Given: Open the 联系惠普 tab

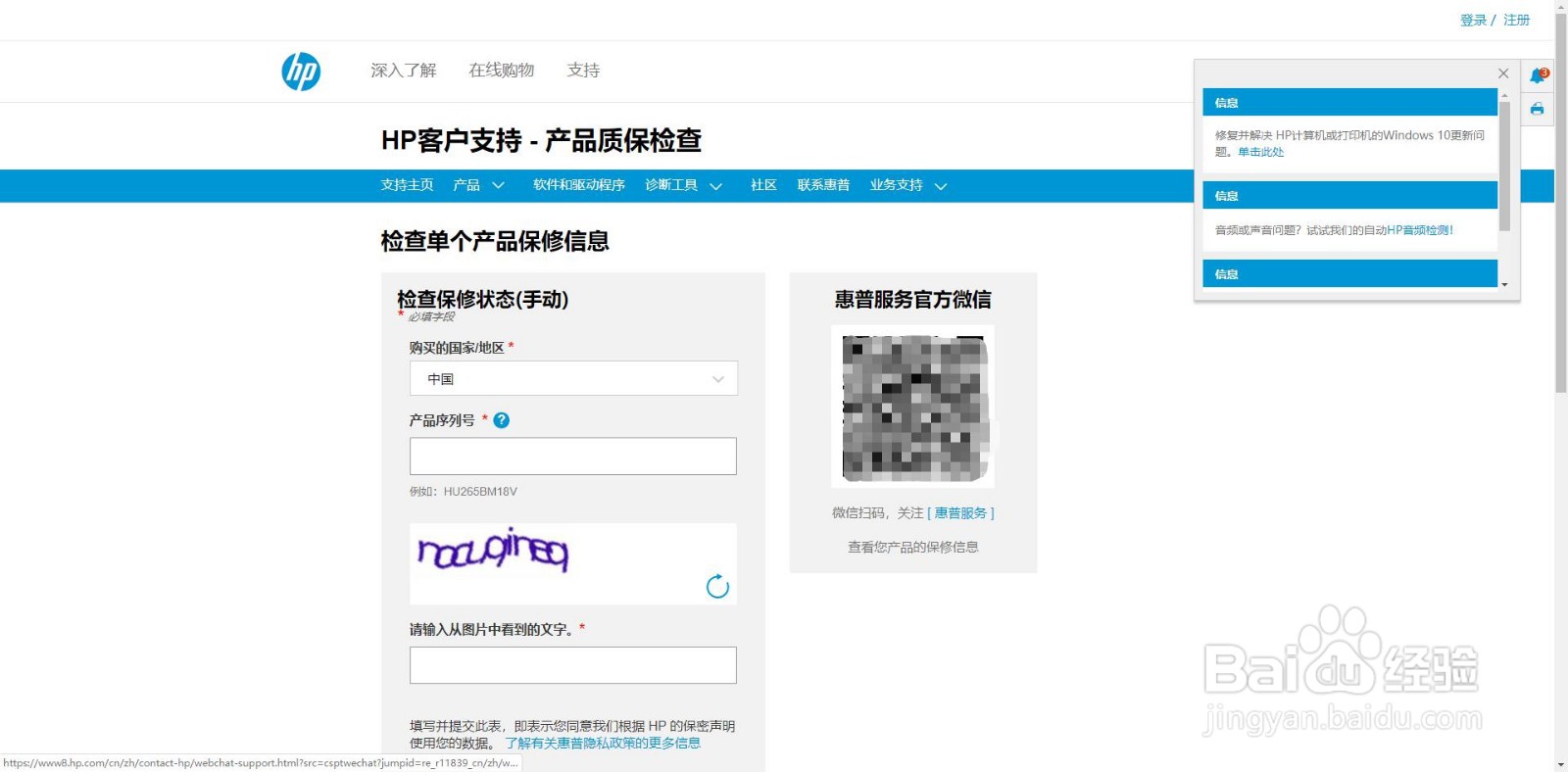Looking at the screenshot, I should (823, 185).
